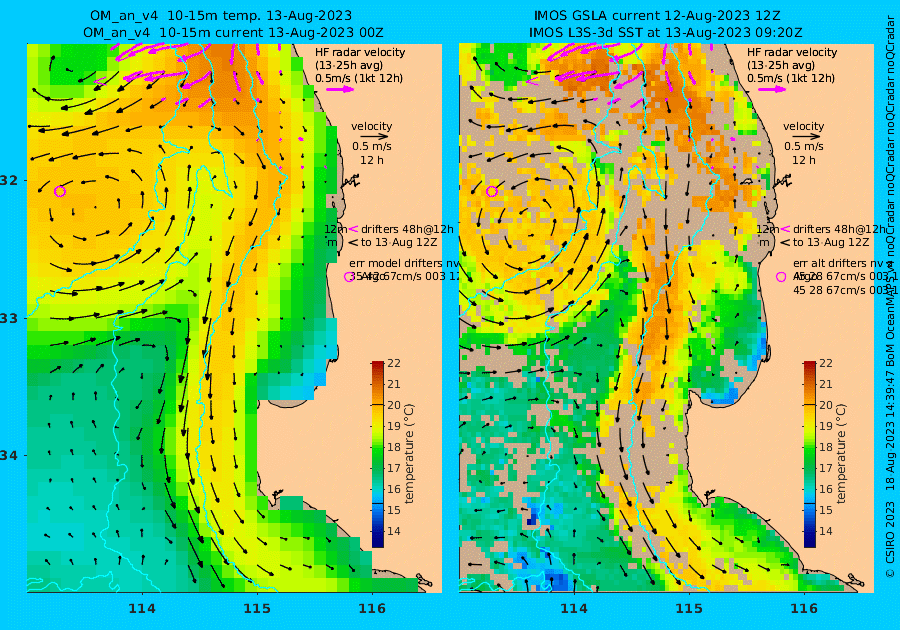Click the temperature colorbar in the OM_an_v4 panel

click(x=378, y=454)
